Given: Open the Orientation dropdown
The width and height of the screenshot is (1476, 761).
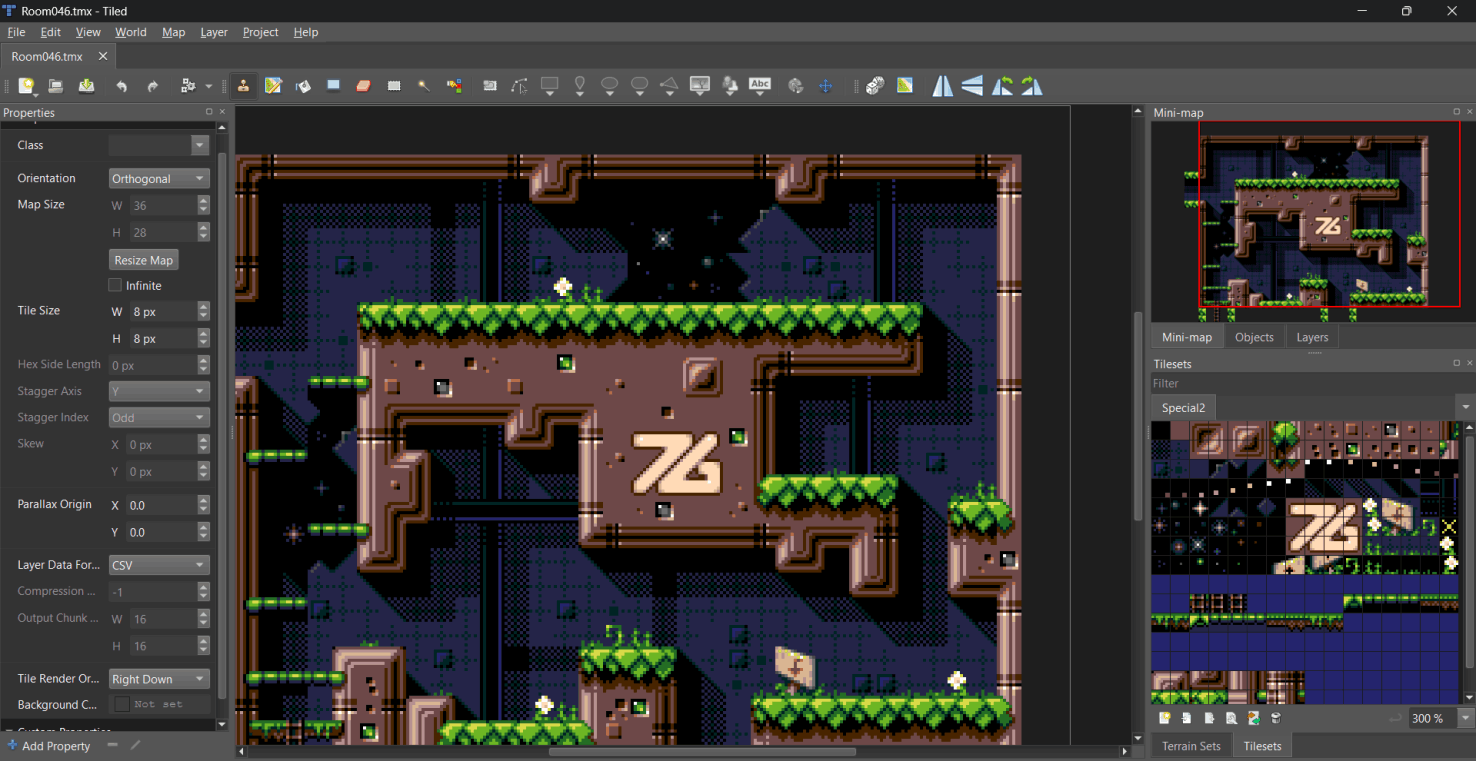Looking at the screenshot, I should tap(159, 178).
